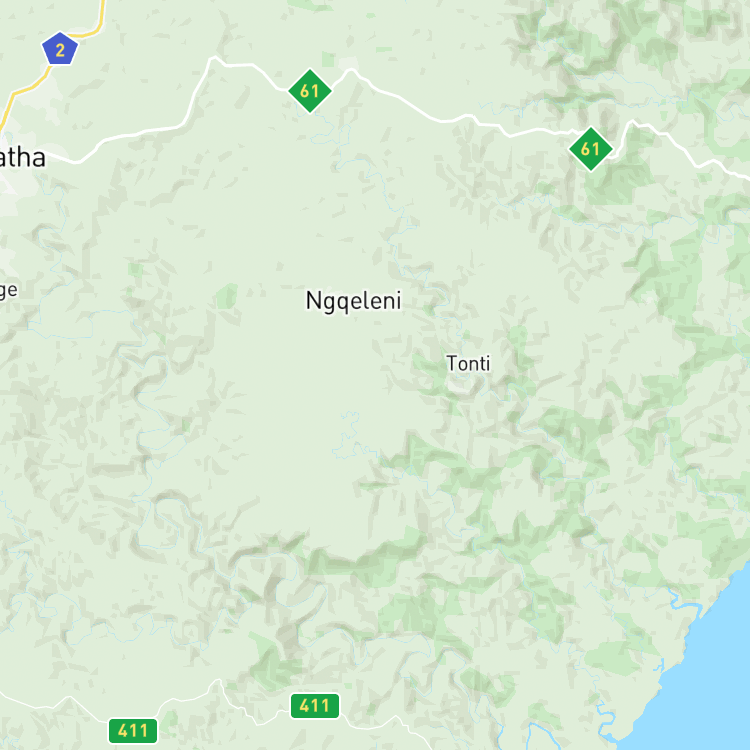This screenshot has height=750, width=750.
Task: Click white road segment between the 61 shields
Action: tap(430, 116)
